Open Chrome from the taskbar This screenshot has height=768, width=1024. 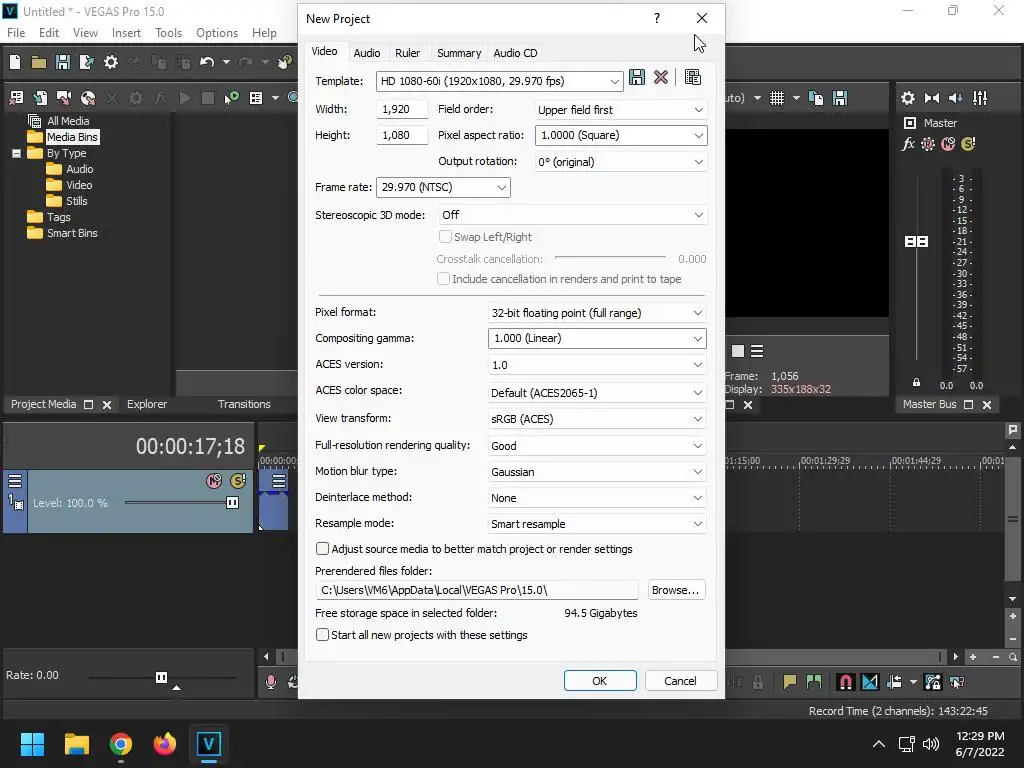(121, 744)
